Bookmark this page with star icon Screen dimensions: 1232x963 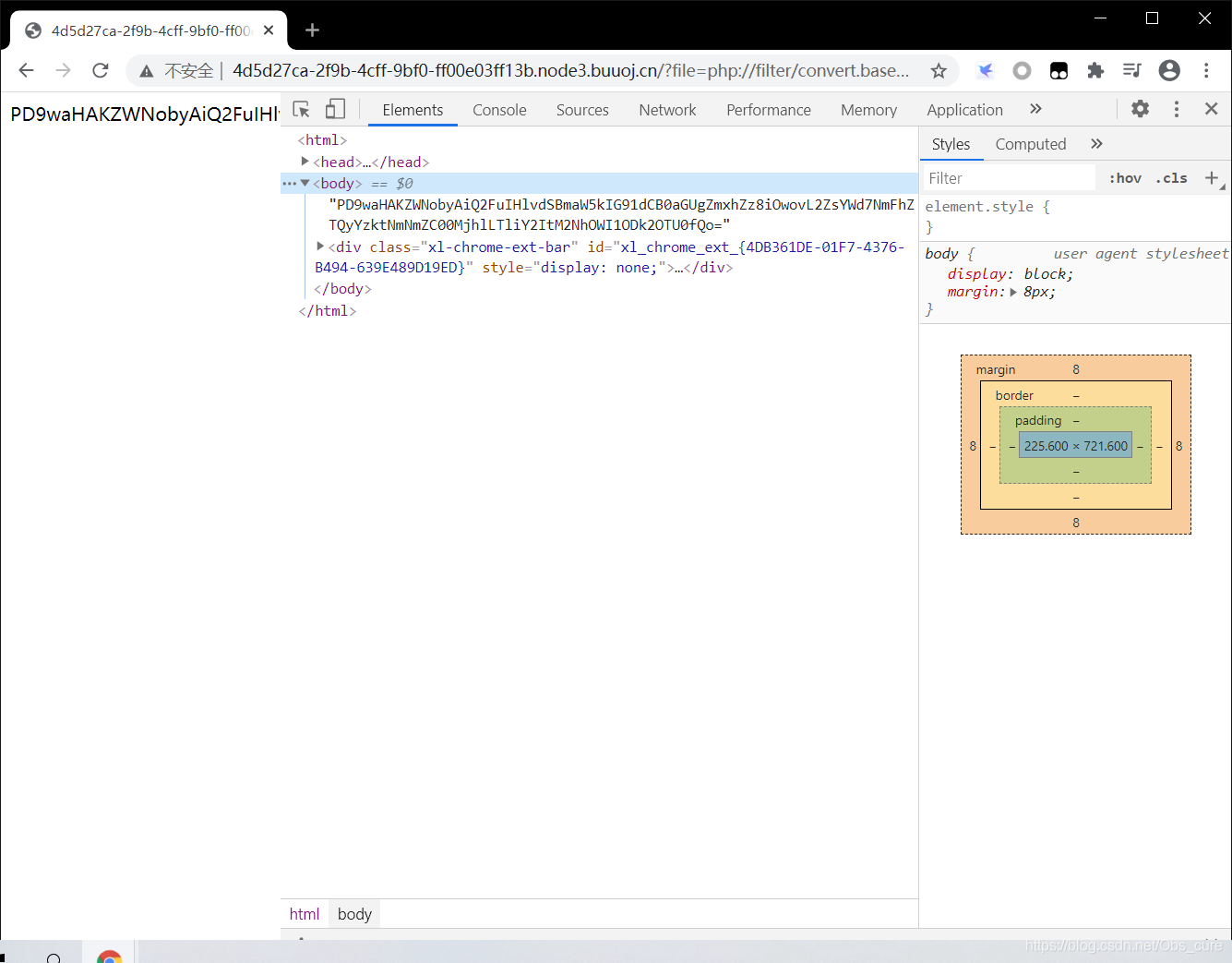(939, 71)
